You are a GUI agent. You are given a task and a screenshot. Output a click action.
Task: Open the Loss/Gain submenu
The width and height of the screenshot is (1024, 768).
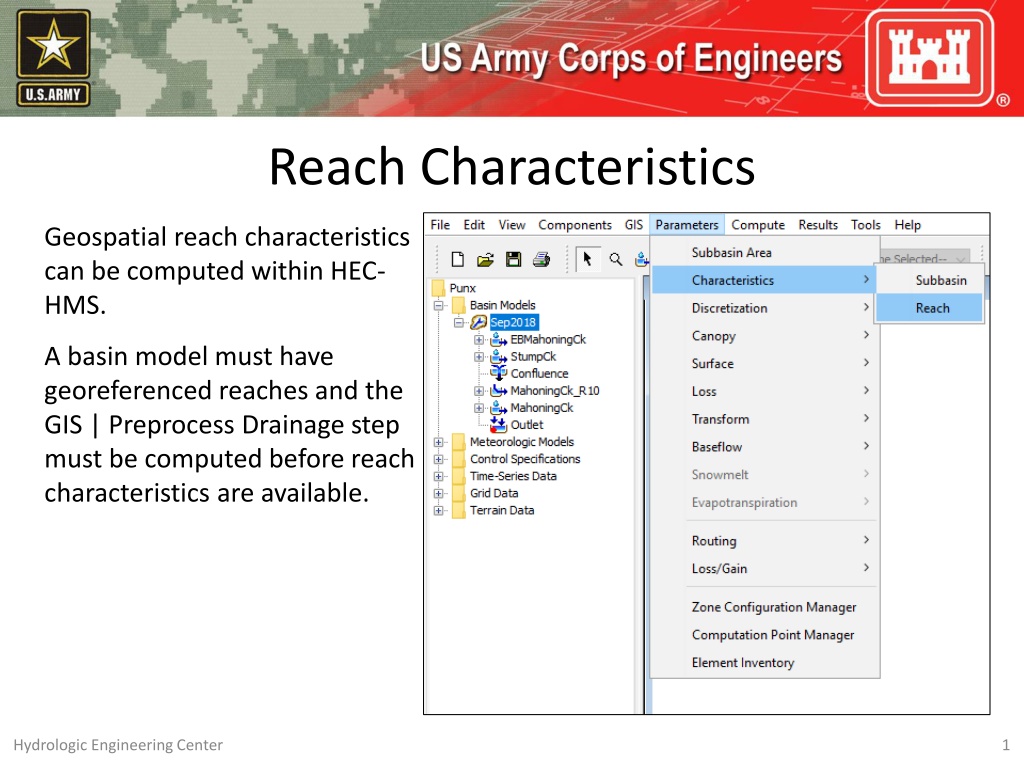tap(765, 568)
